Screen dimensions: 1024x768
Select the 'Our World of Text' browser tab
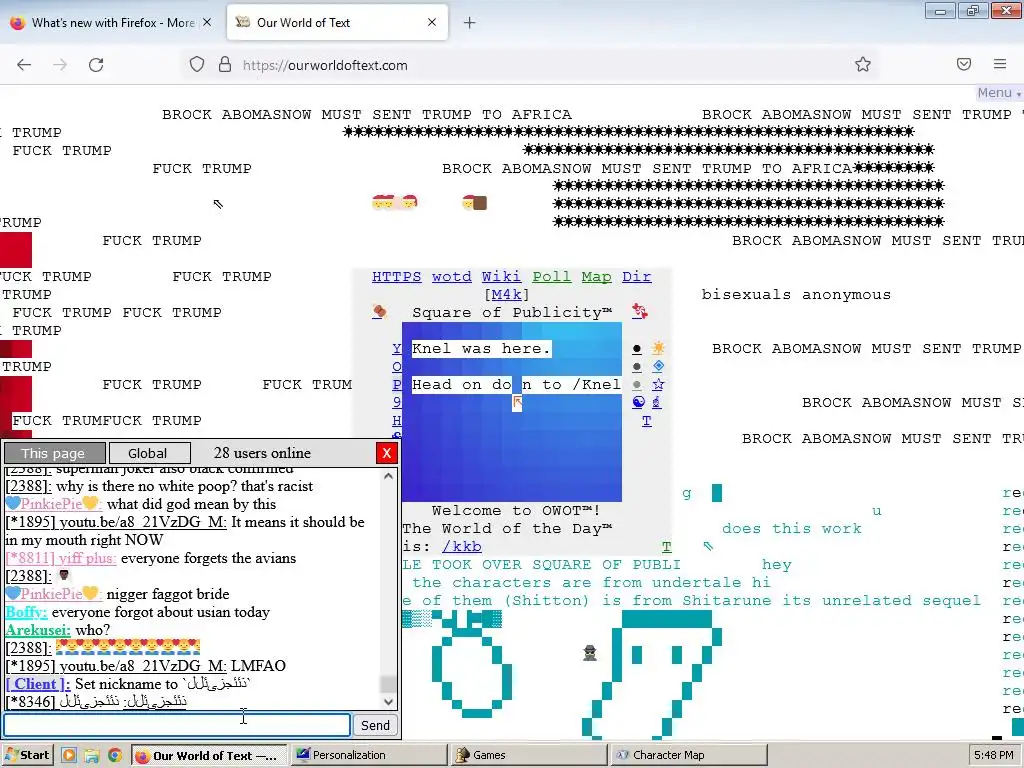[x=337, y=23]
